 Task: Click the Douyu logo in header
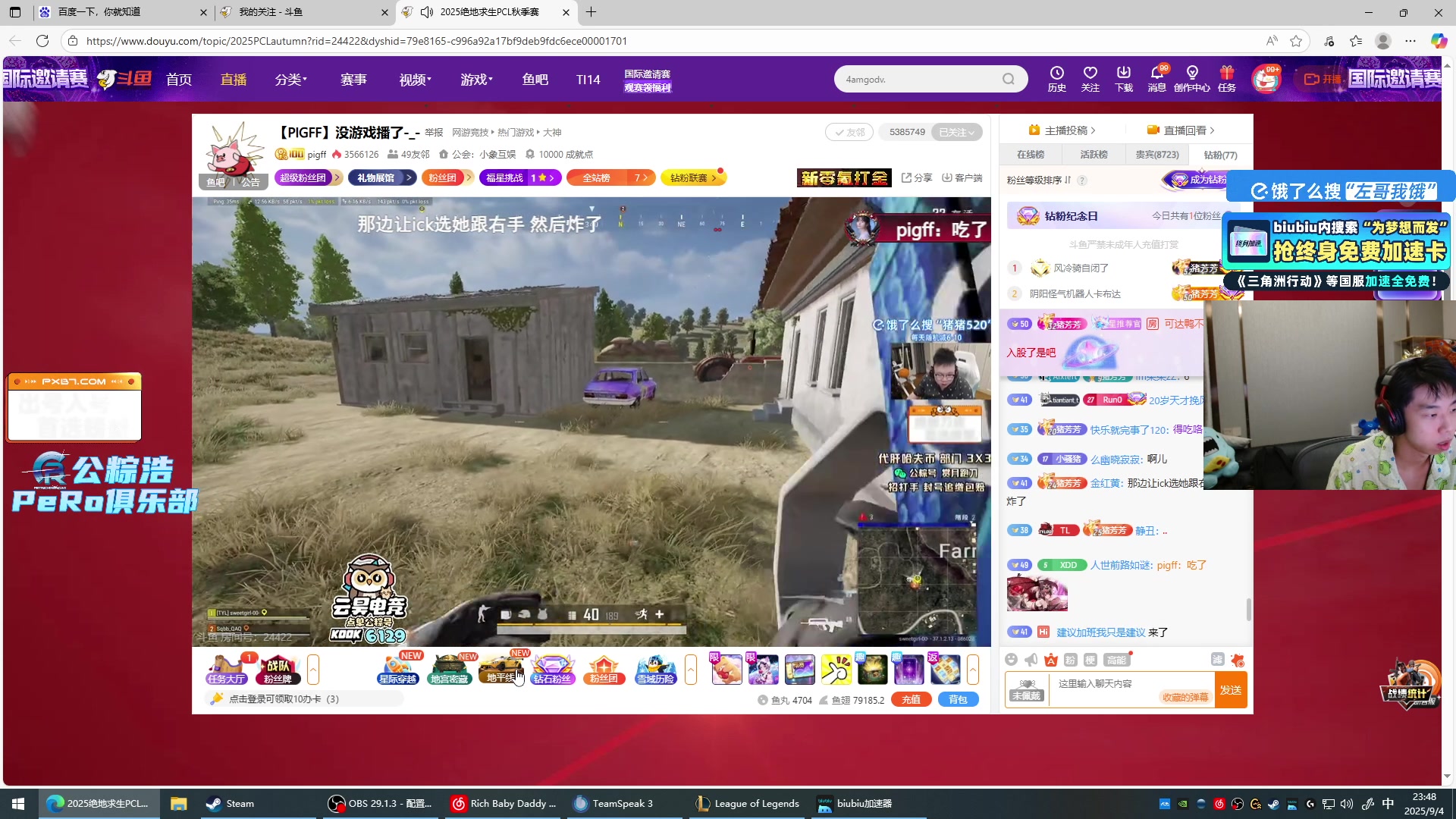click(125, 79)
